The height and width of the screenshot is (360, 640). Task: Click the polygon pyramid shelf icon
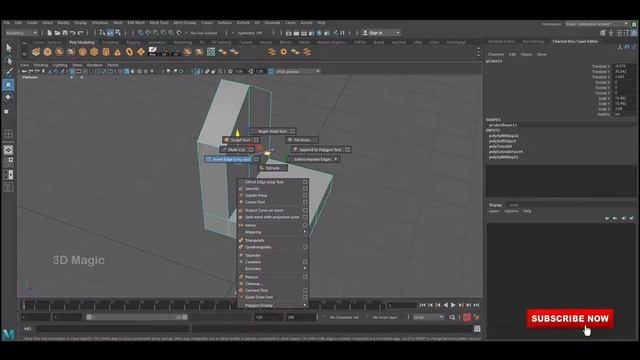(x=118, y=52)
